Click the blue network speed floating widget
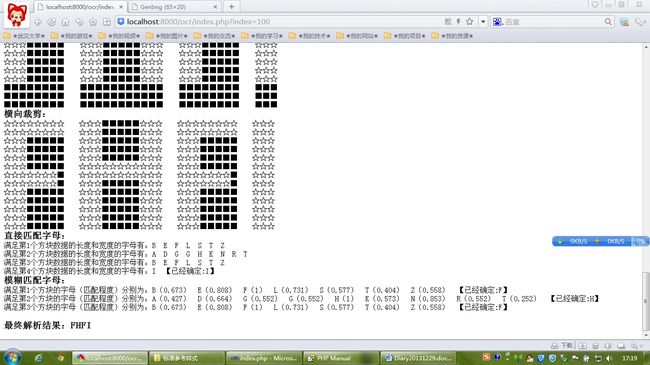 pos(600,241)
